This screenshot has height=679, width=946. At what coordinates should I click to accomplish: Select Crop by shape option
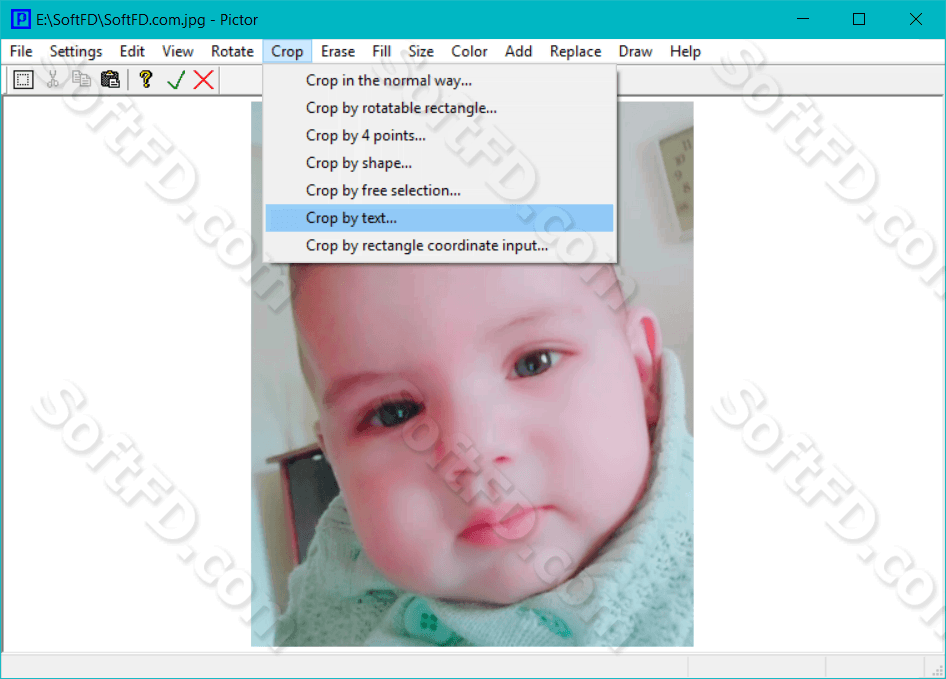(x=439, y=163)
